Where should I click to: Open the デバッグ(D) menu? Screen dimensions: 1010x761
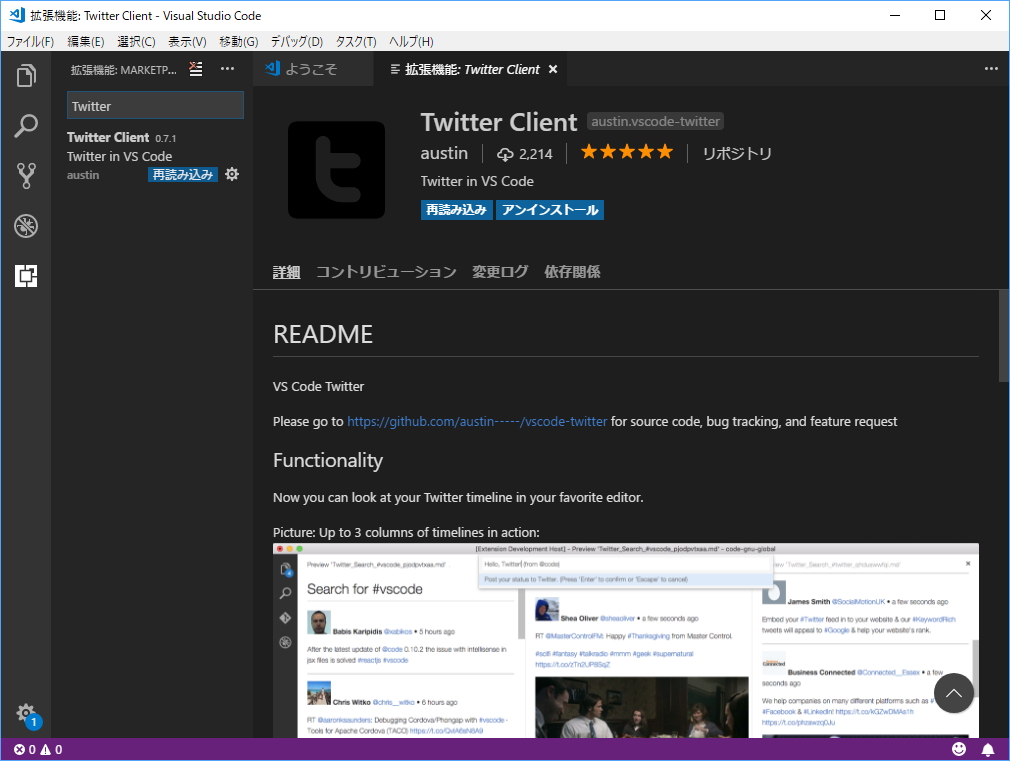(x=297, y=42)
